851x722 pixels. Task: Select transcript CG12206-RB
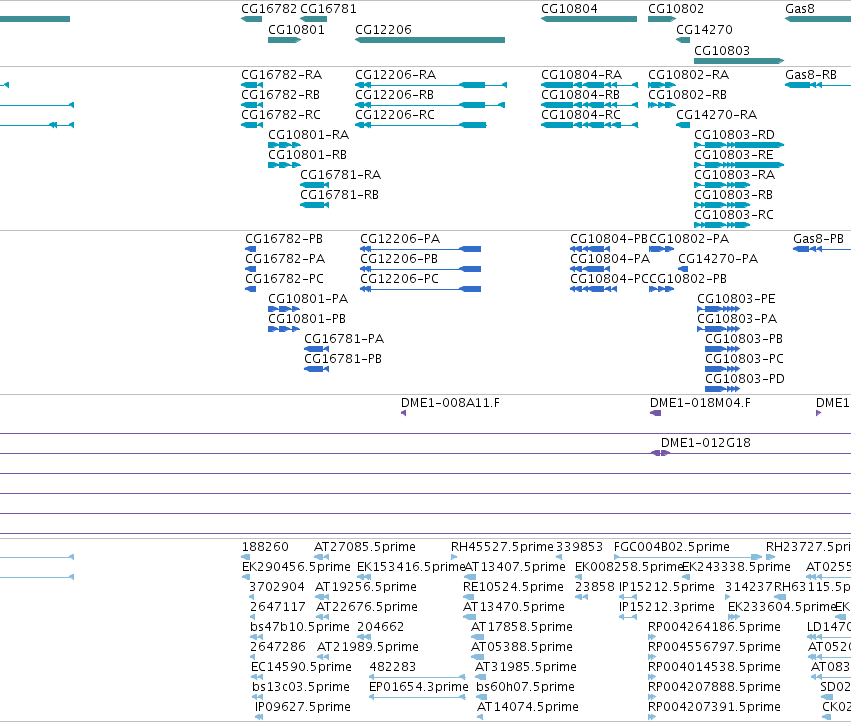click(394, 94)
